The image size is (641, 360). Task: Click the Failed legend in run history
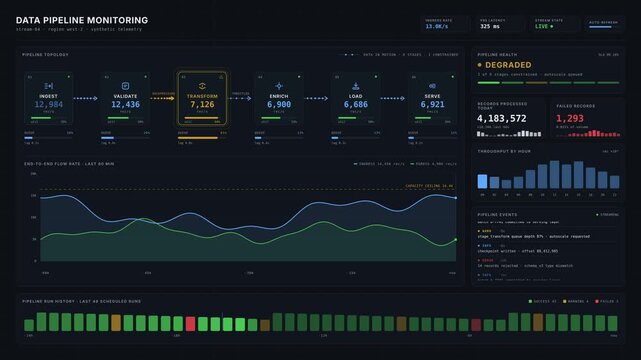pos(607,301)
